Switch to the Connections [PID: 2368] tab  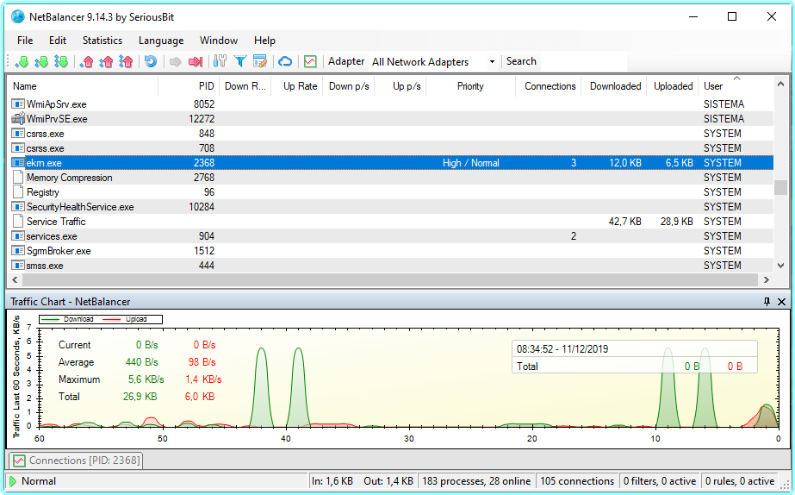point(75,460)
